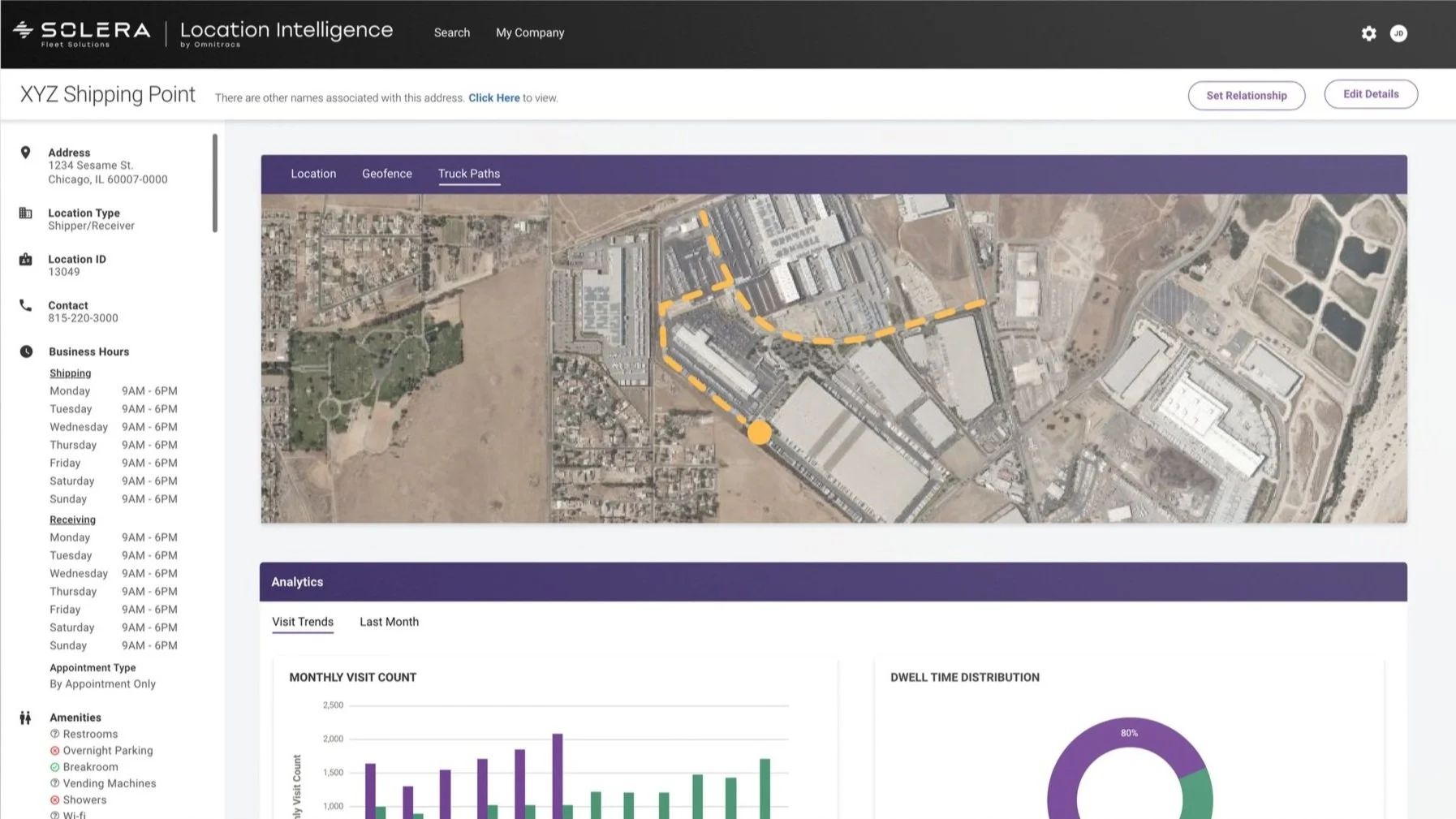This screenshot has height=819, width=1456.
Task: Click the Location Type building icon
Action: tap(25, 213)
